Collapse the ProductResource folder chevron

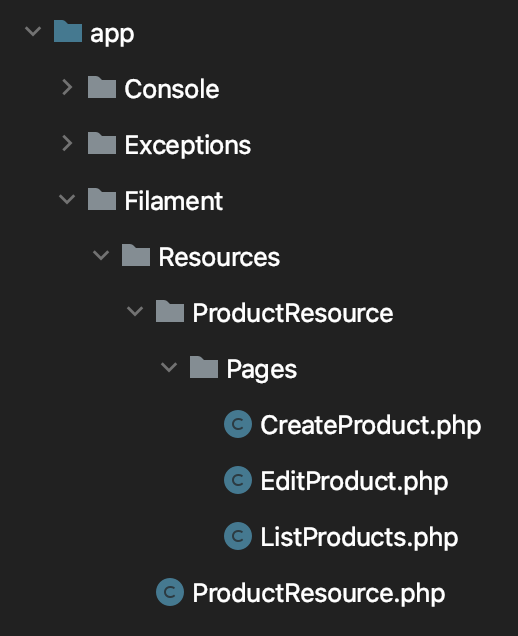(x=135, y=311)
